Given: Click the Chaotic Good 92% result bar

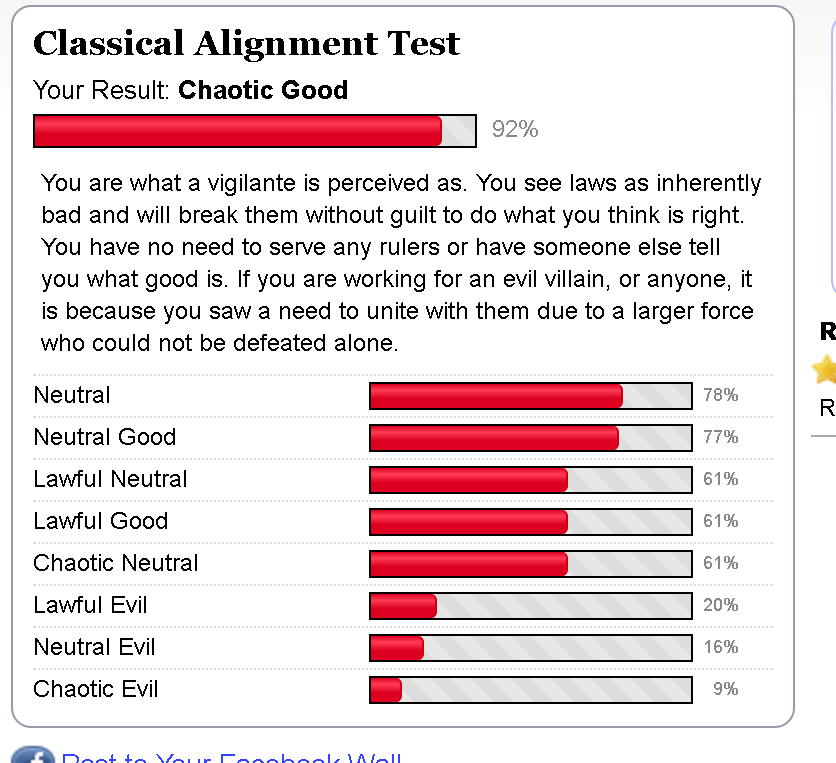Looking at the screenshot, I should tap(255, 131).
